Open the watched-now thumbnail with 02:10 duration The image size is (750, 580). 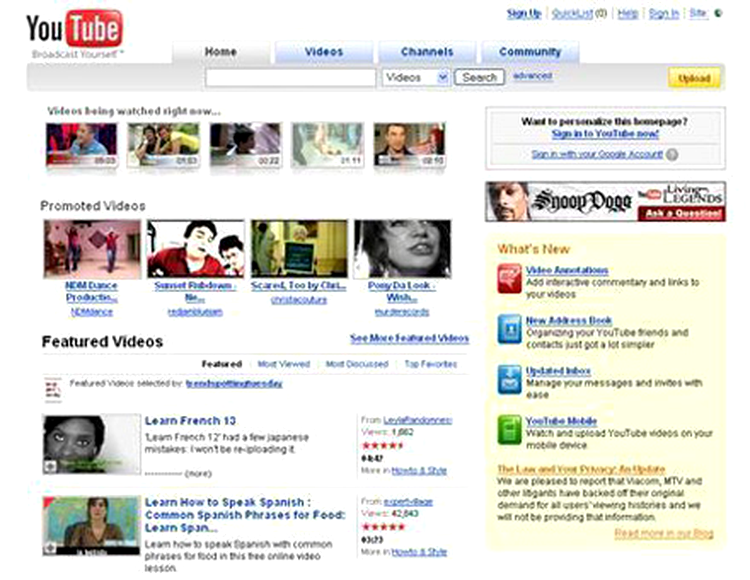[409, 145]
